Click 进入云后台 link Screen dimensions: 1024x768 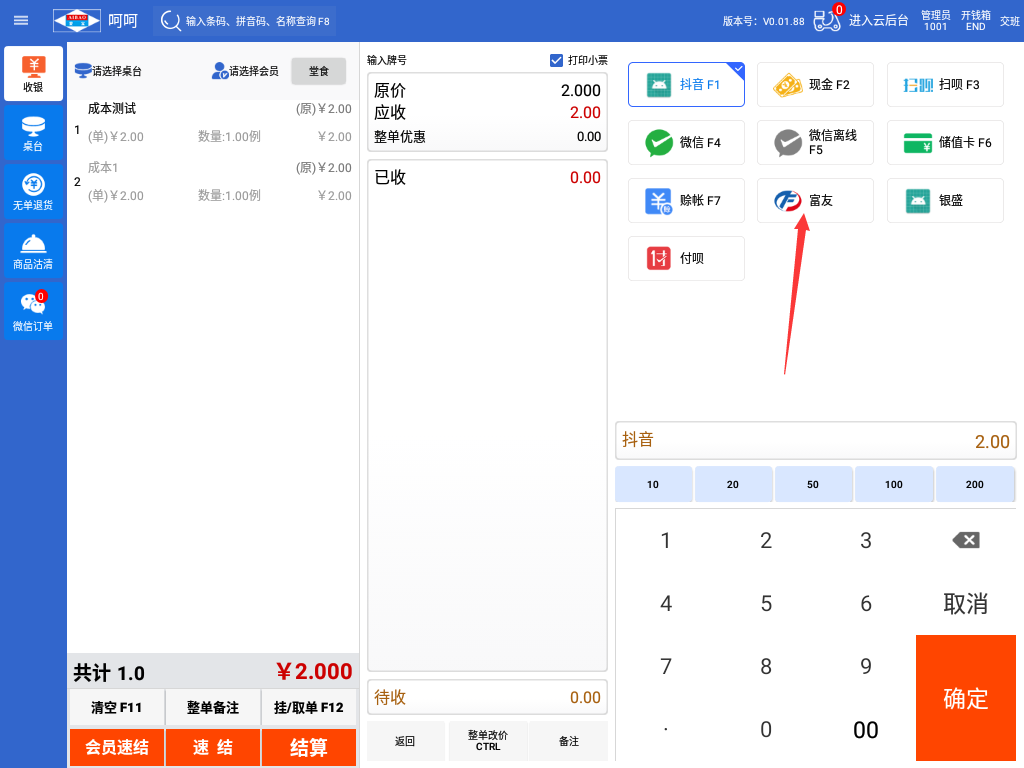point(878,20)
